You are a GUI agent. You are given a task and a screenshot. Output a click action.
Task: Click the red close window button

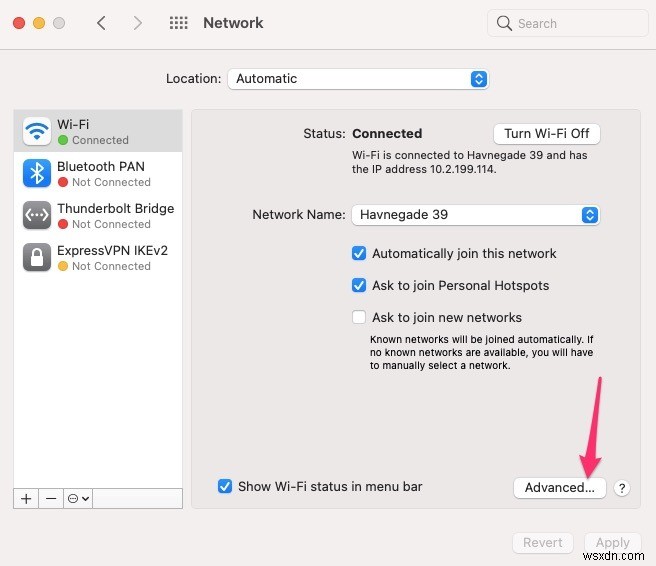click(x=19, y=23)
